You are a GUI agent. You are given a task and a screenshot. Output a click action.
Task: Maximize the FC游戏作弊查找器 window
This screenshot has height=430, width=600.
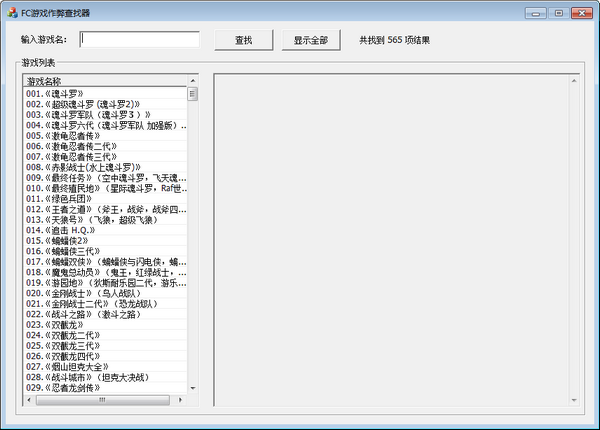[559, 13]
